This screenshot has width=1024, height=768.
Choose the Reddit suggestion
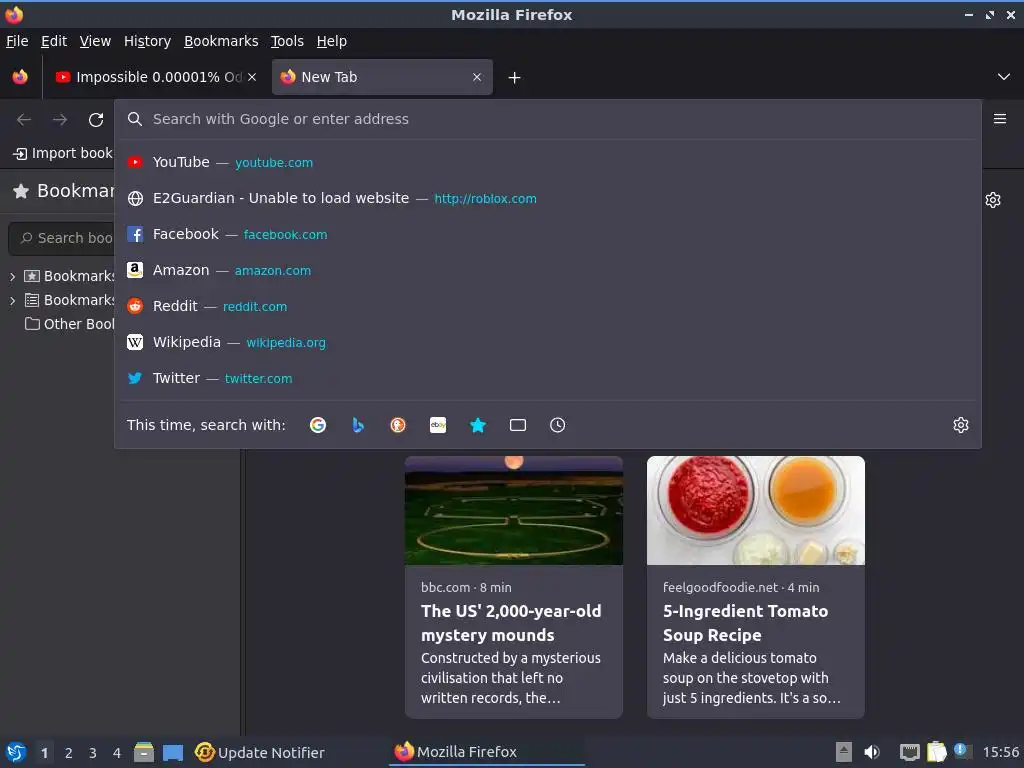548,306
